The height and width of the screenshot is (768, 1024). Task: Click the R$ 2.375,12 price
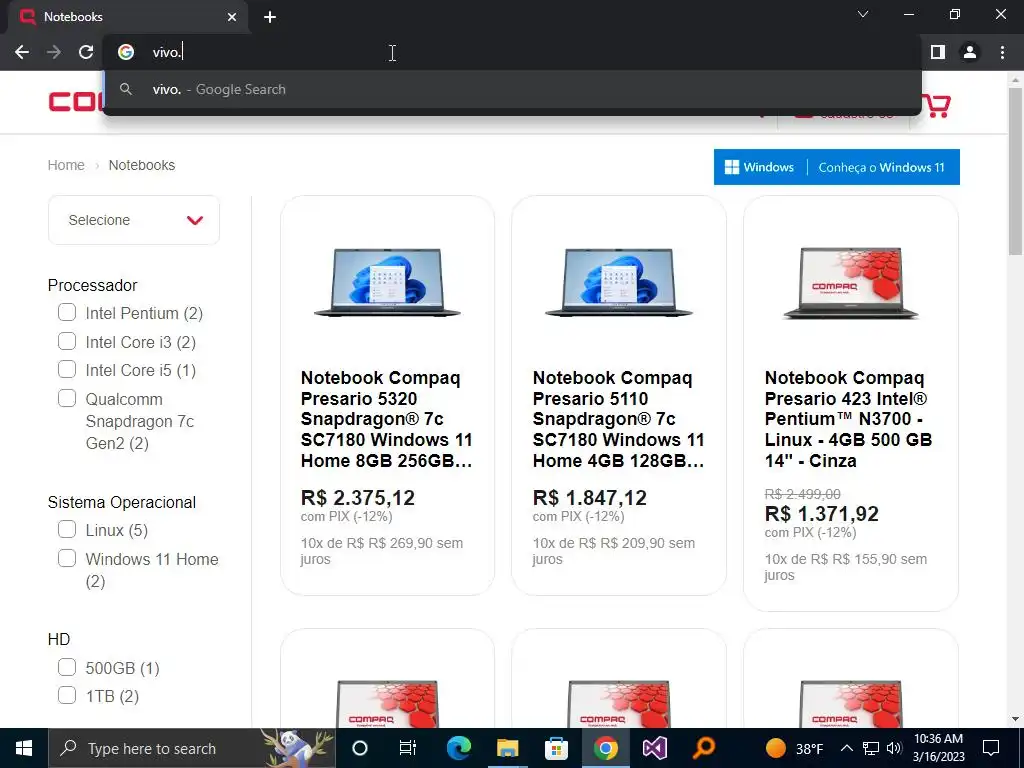click(358, 498)
